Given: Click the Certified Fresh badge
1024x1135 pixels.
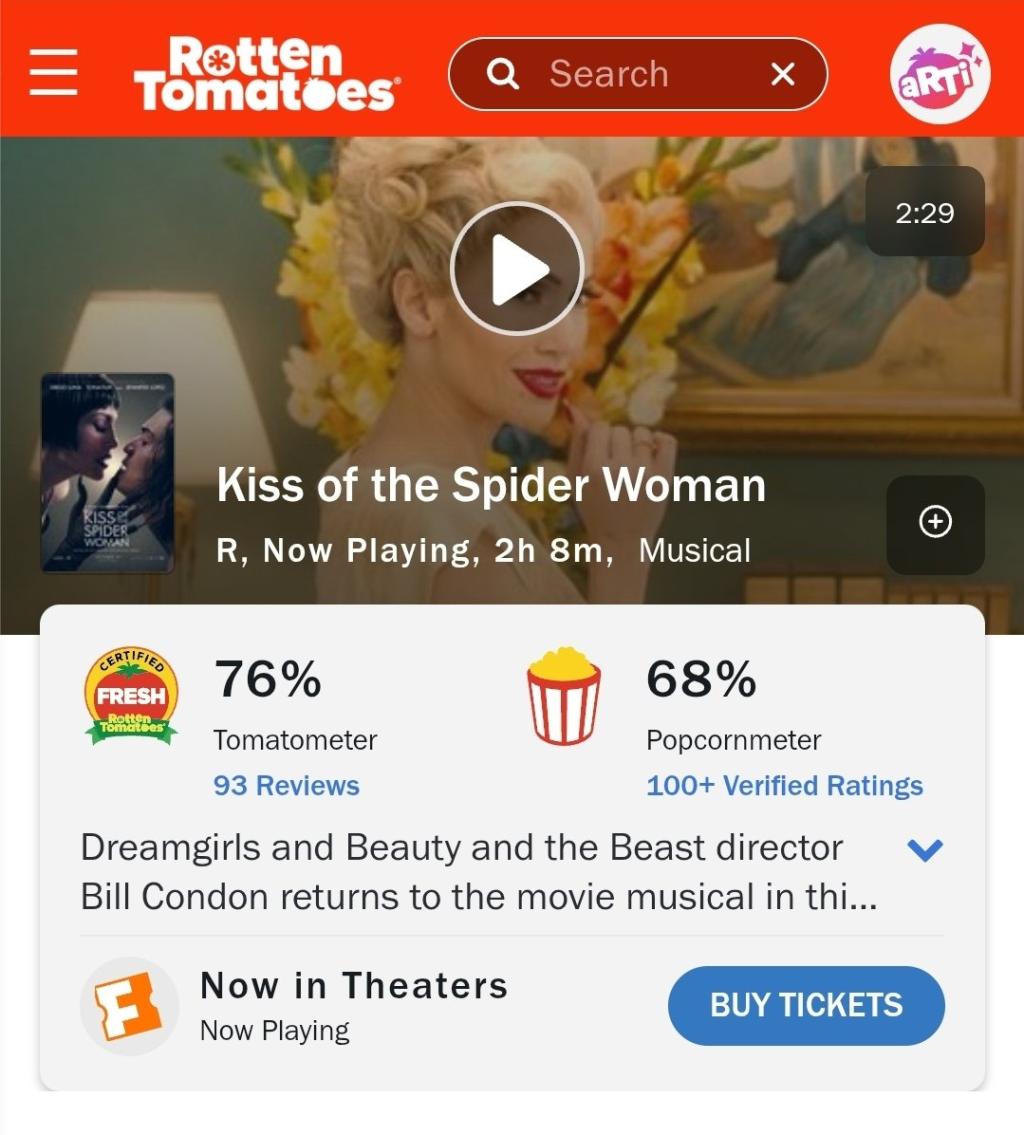Looking at the screenshot, I should [x=131, y=696].
